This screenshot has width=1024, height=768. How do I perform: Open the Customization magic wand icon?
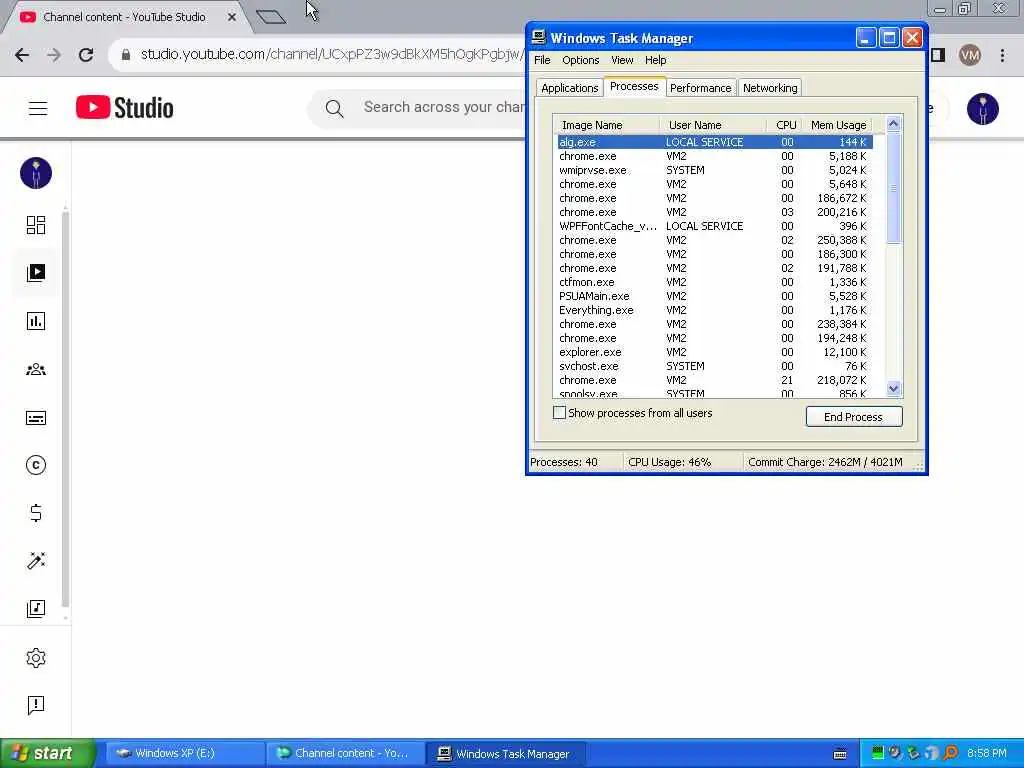click(36, 560)
